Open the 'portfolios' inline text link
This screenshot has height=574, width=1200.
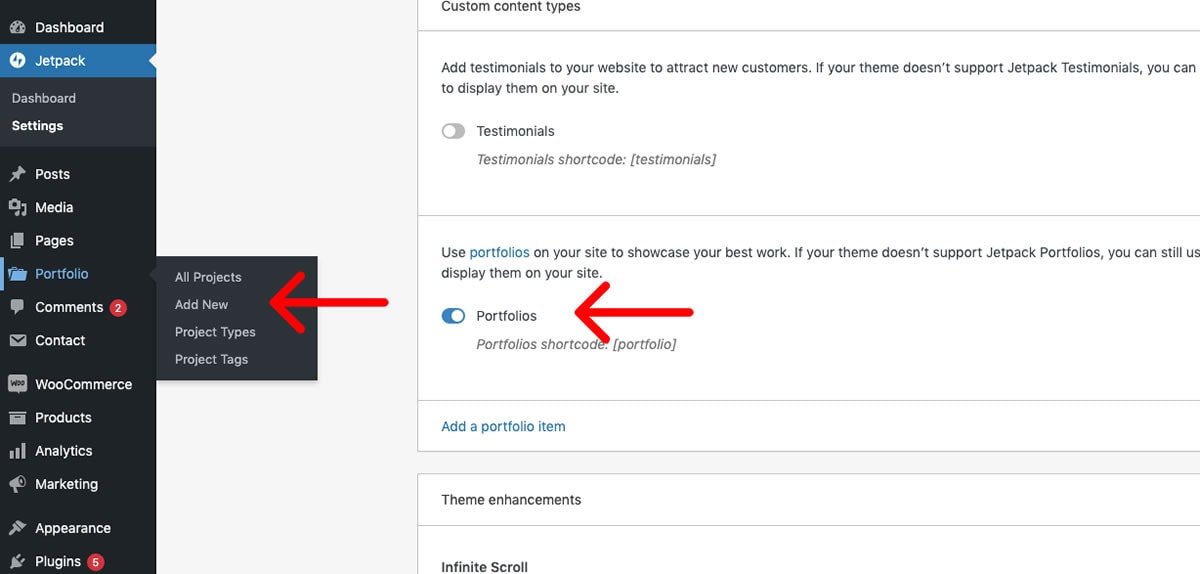point(499,253)
